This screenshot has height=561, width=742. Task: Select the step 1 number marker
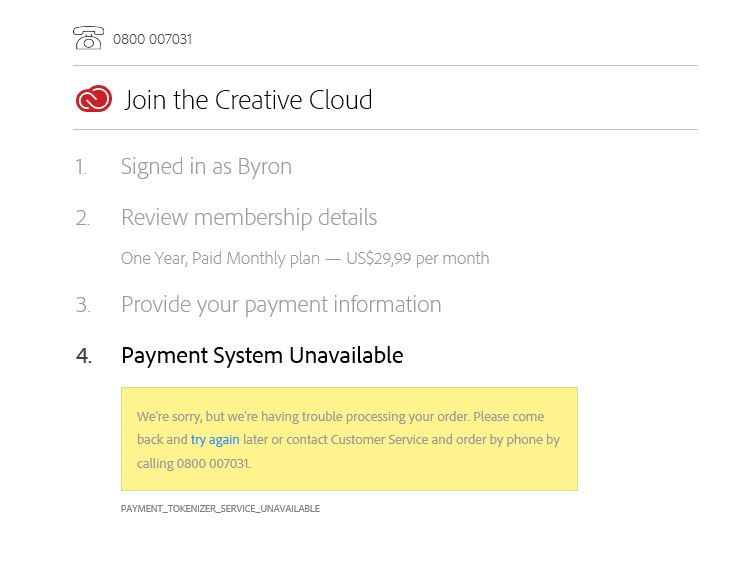coord(81,167)
